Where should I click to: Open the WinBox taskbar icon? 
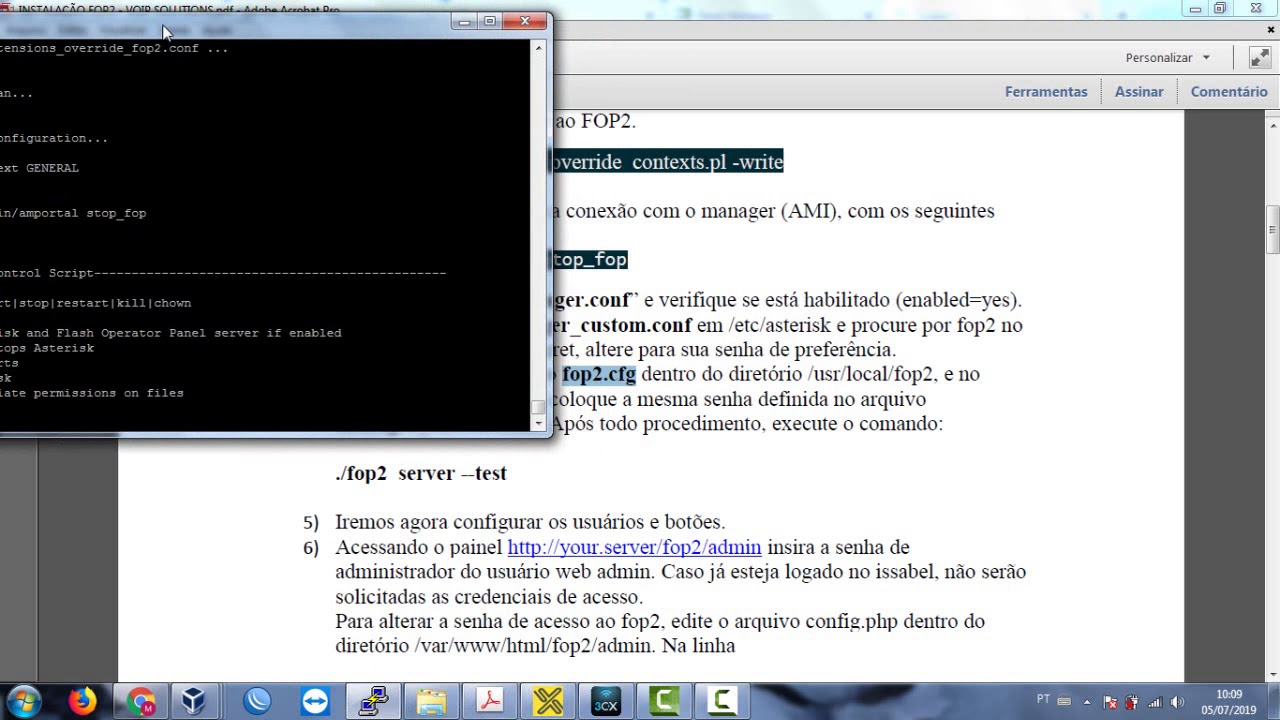(256, 701)
